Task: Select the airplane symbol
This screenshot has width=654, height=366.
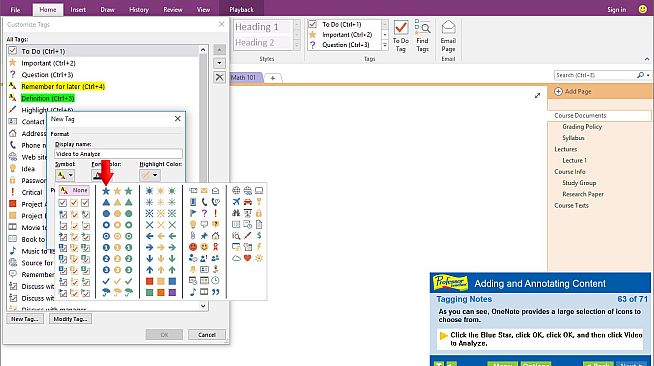Action: pos(236,202)
